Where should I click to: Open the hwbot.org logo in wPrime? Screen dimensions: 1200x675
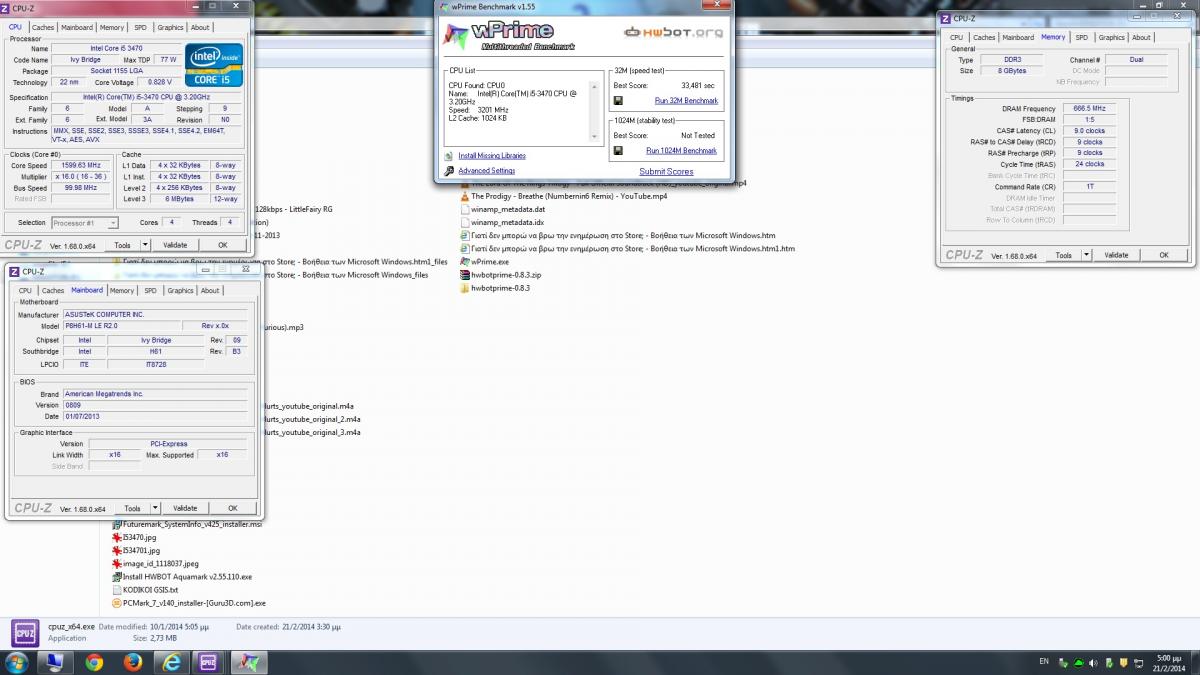click(673, 32)
